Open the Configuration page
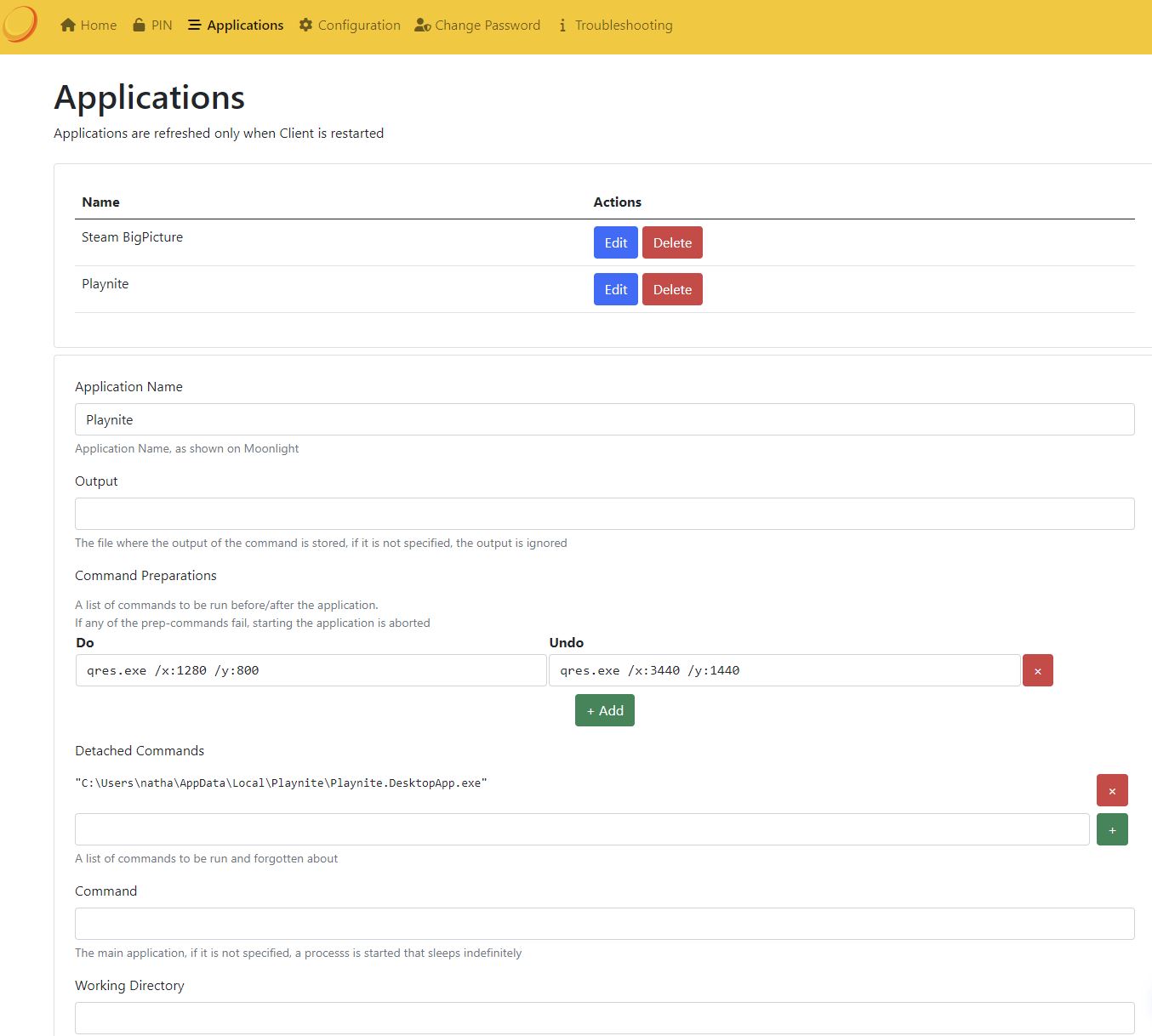Image resolution: width=1152 pixels, height=1036 pixels. coord(350,26)
